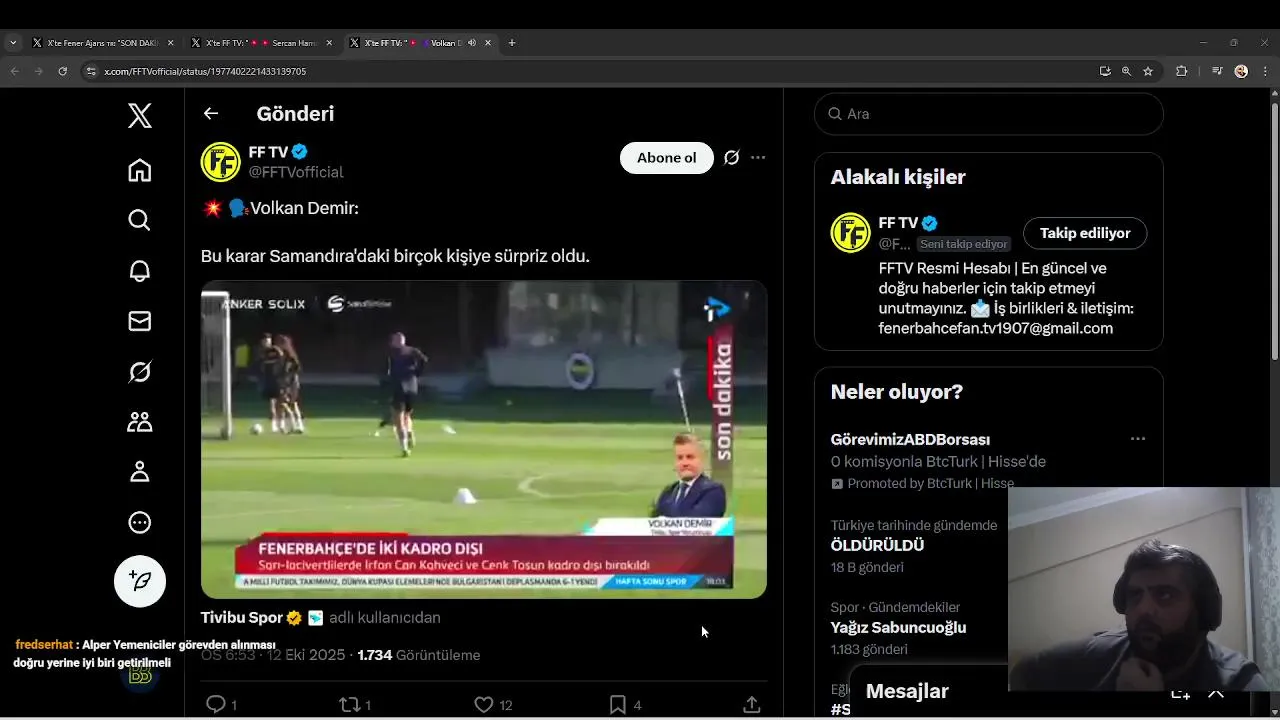
Task: Open fenerbahcefan.tv1907@gmail.com link
Action: point(996,328)
